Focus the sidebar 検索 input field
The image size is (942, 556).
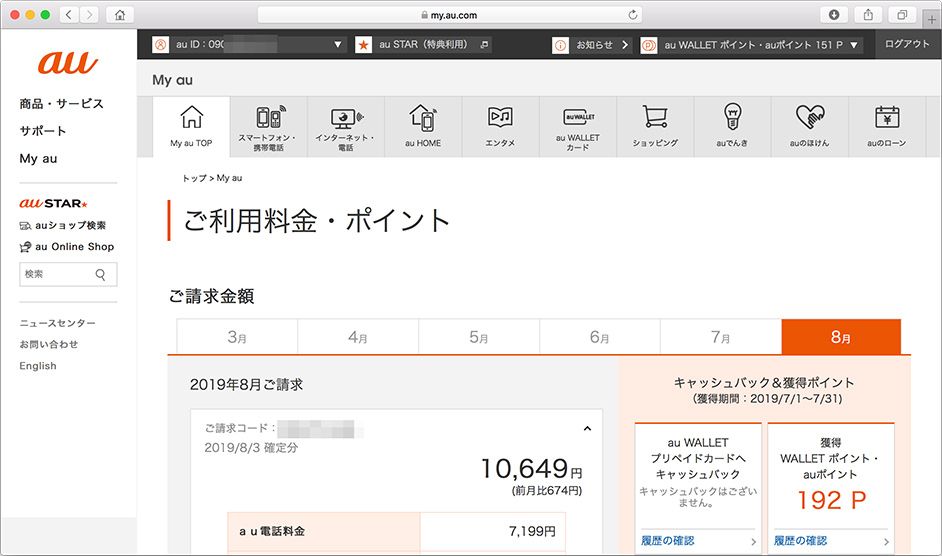[68, 275]
